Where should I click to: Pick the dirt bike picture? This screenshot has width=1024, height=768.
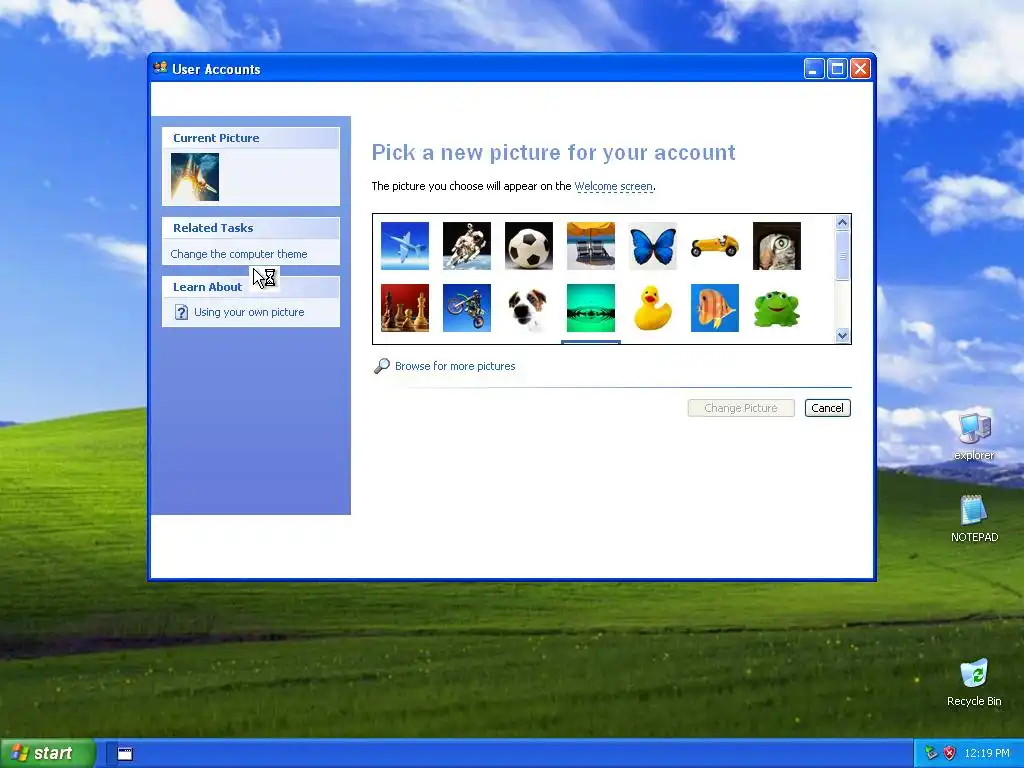[467, 308]
